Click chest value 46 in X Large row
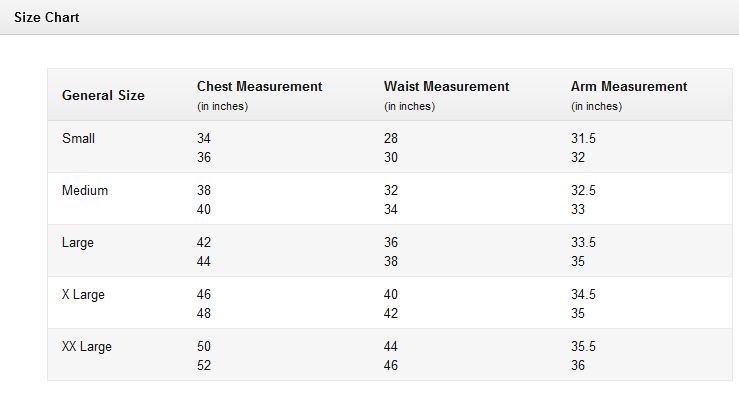 click(x=204, y=295)
